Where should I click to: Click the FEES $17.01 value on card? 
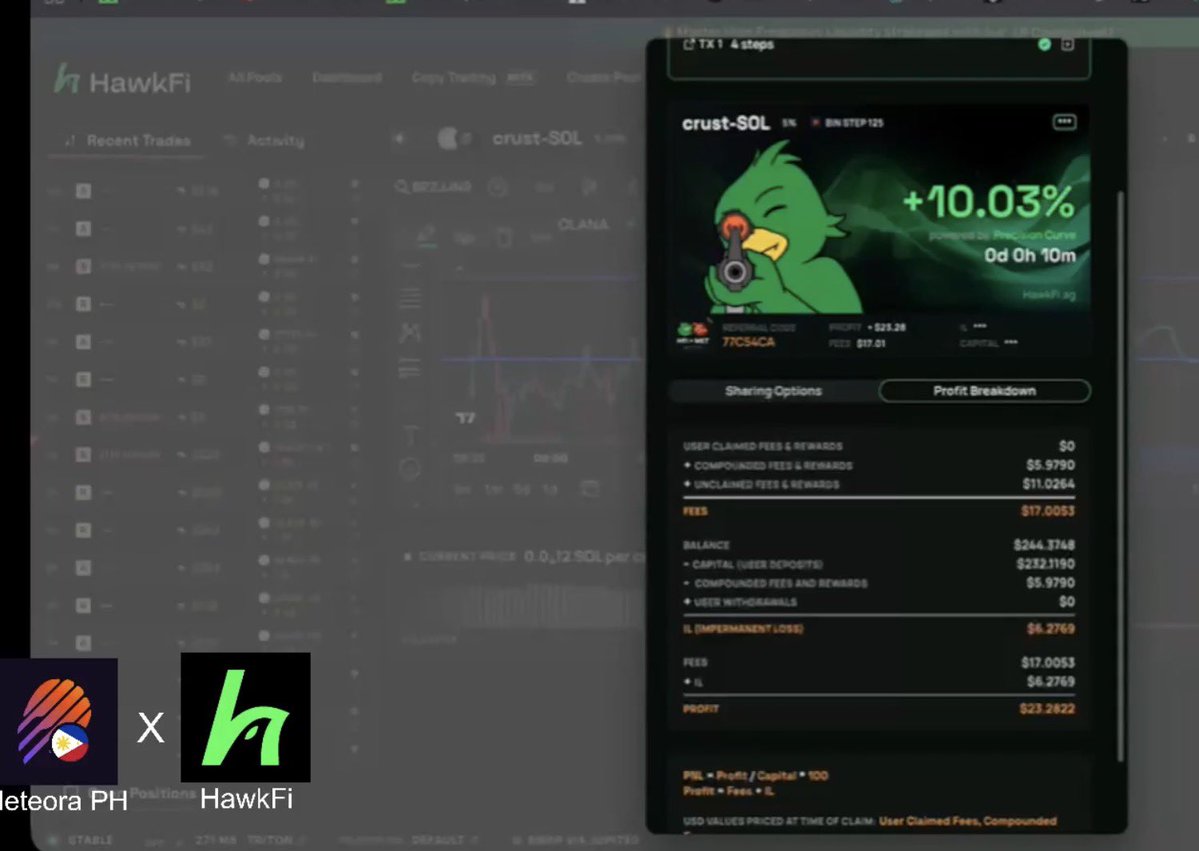pos(870,343)
